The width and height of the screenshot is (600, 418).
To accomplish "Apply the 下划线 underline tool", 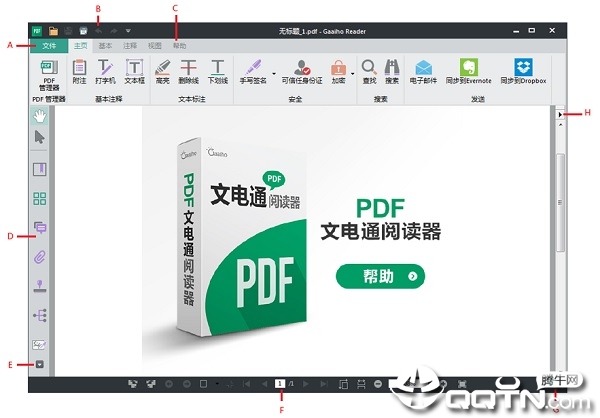I will coord(218,72).
